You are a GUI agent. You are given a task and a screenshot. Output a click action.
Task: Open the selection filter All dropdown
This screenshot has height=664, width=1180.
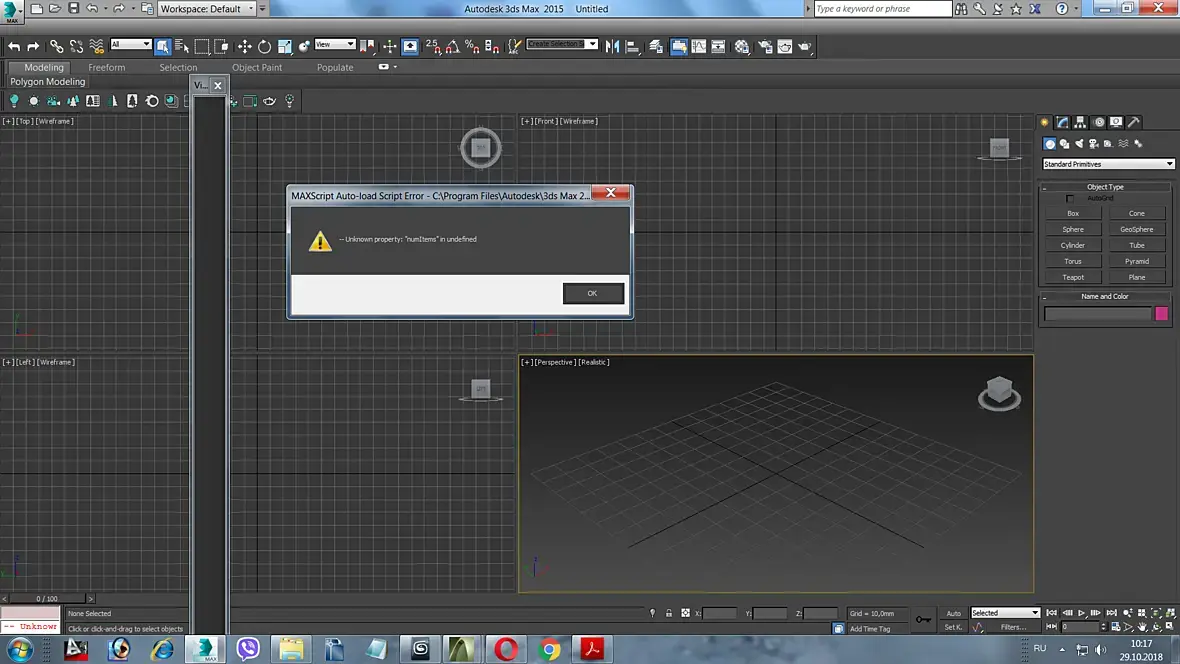point(131,44)
